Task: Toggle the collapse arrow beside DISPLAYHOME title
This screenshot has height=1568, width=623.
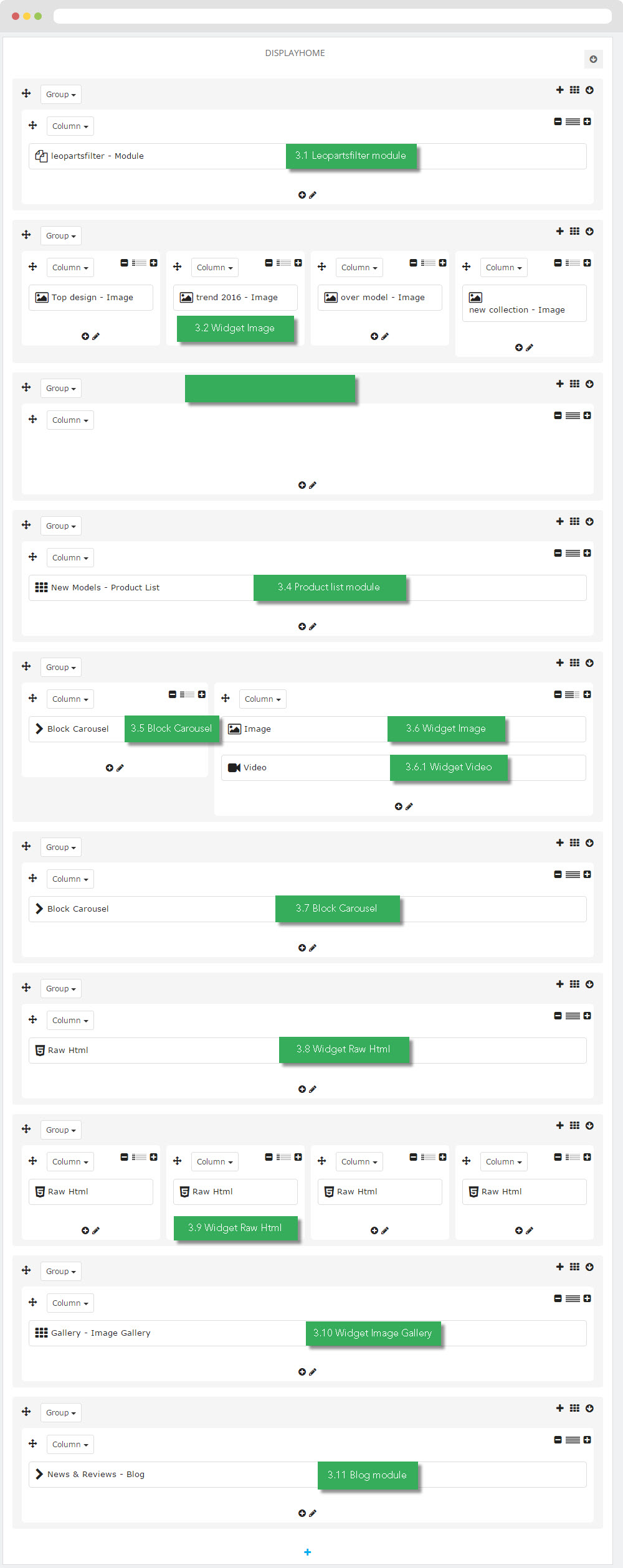Action: click(x=593, y=59)
